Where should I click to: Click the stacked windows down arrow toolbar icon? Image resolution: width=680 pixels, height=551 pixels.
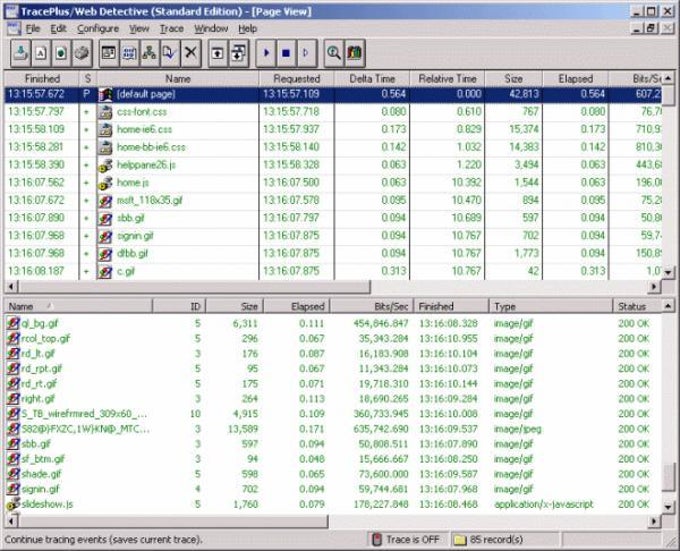point(239,53)
